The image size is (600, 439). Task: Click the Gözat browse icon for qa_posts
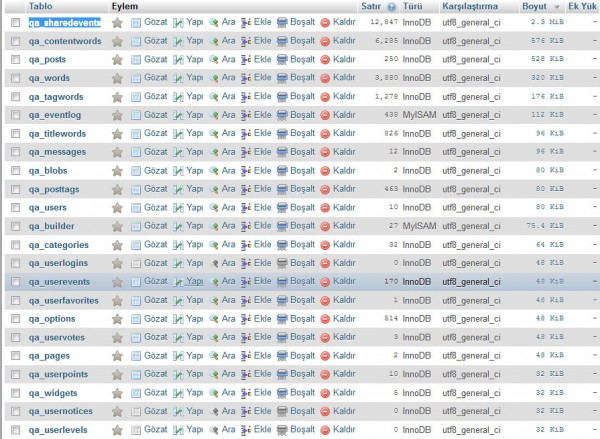[x=137, y=59]
